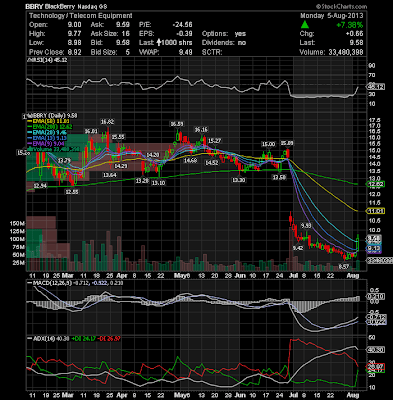Click the Last 1000 shrs entry
Image resolution: width=393 pixels, height=400 pixels.
[166, 43]
